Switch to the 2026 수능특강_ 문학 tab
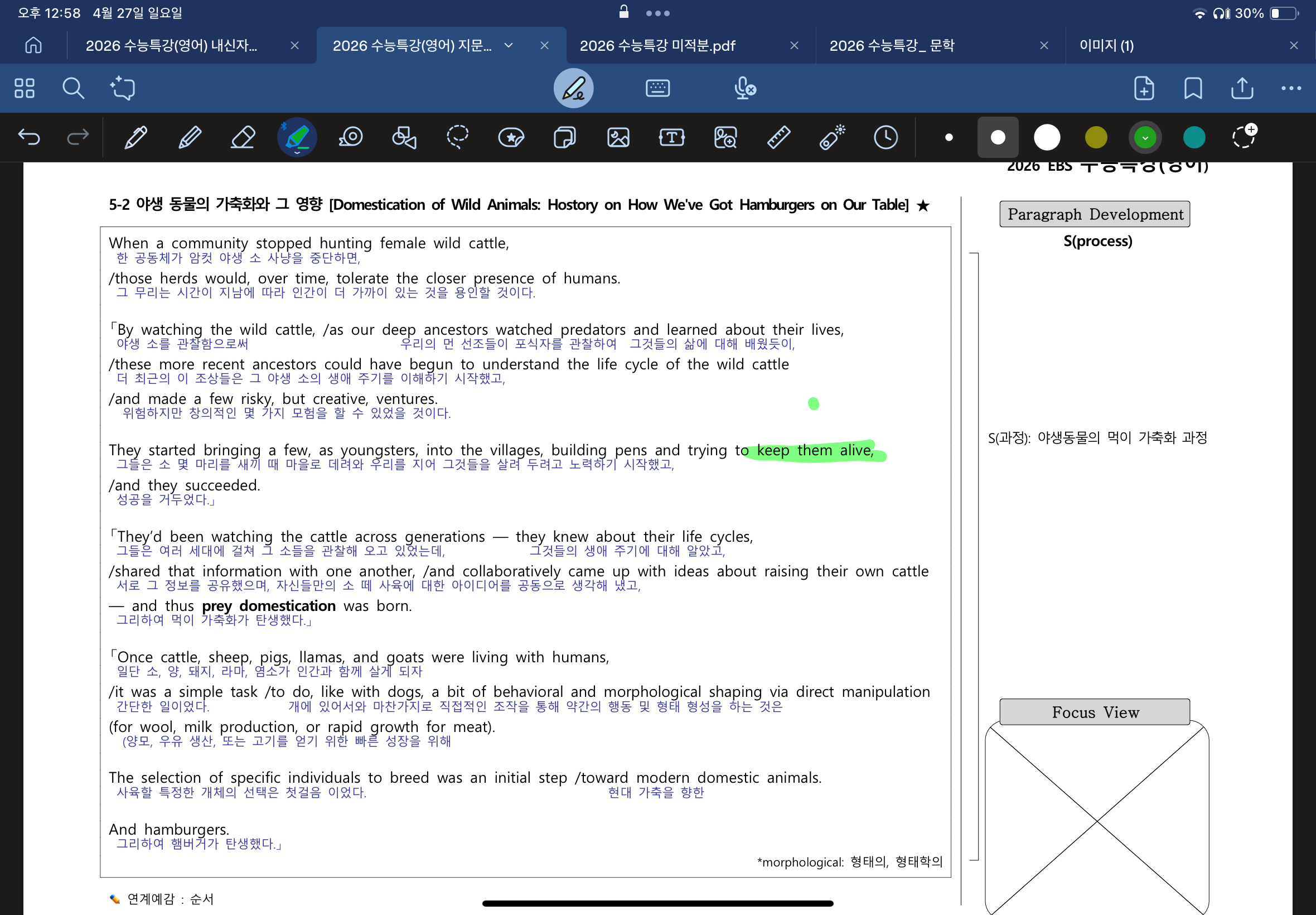Screen dimensions: 1316x915 892,45
